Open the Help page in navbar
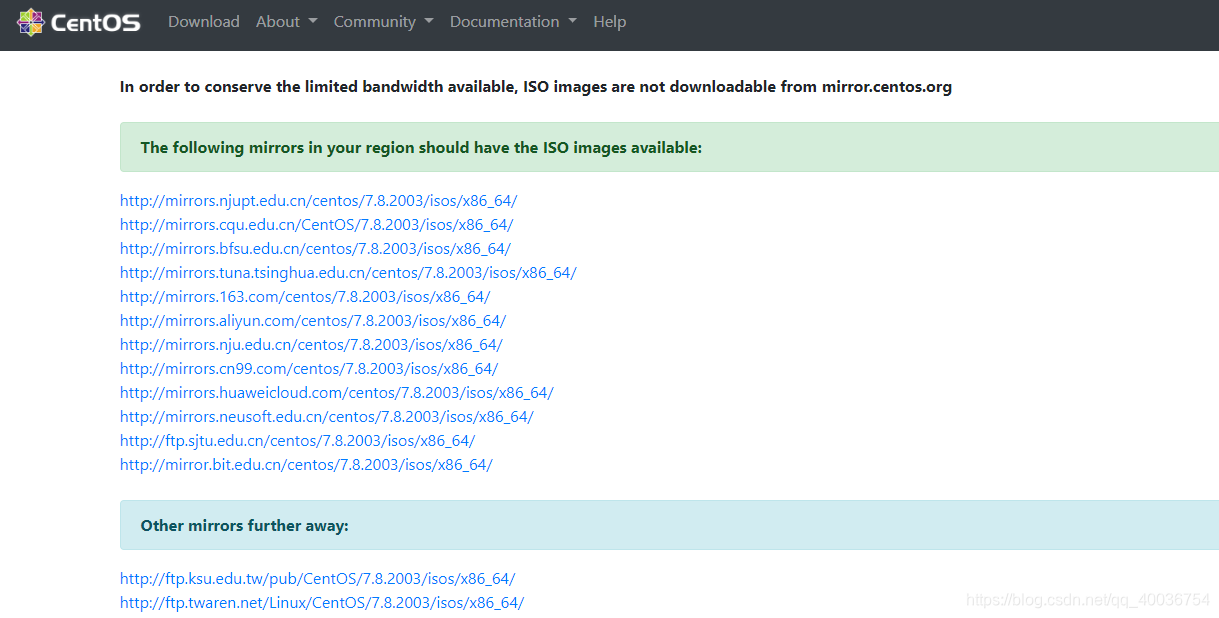The width and height of the screenshot is (1219, 618). [609, 22]
